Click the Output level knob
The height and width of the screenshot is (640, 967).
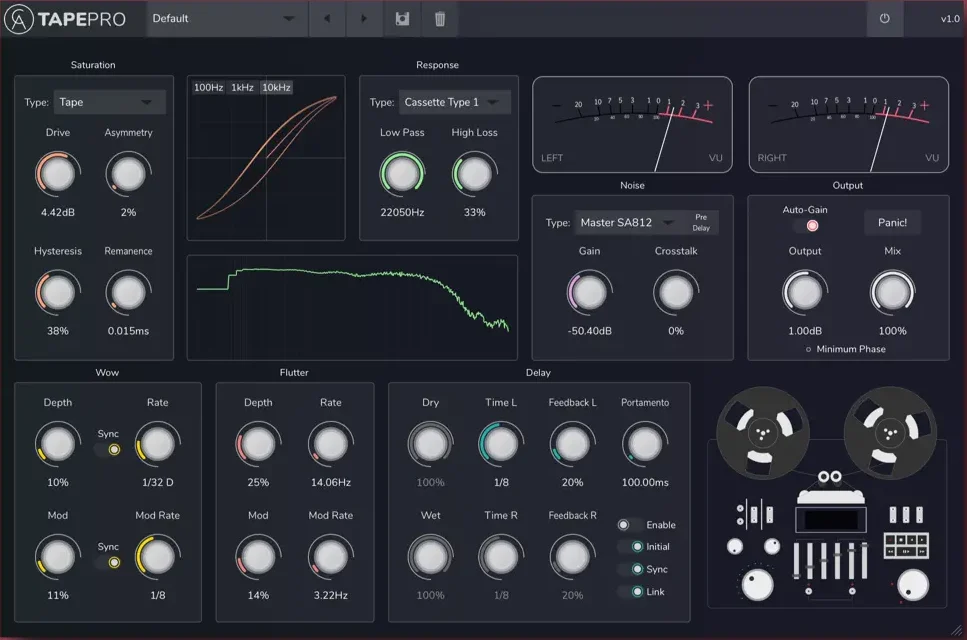[x=805, y=292]
